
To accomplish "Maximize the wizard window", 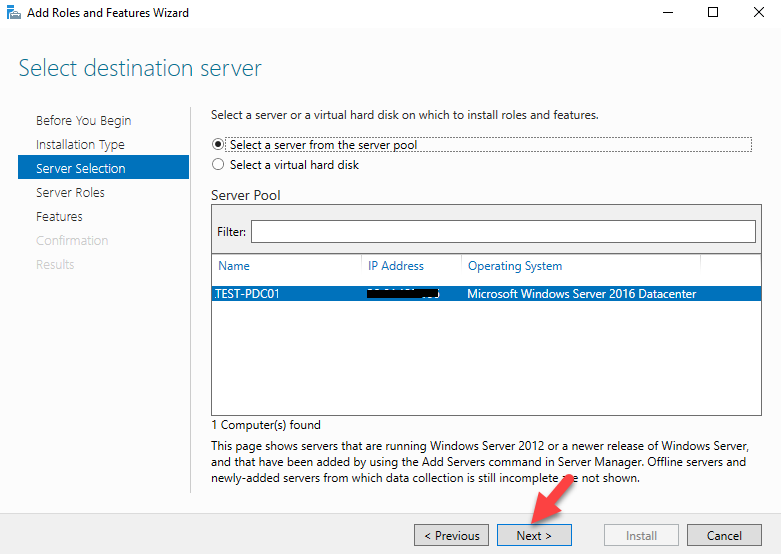I will tap(713, 12).
